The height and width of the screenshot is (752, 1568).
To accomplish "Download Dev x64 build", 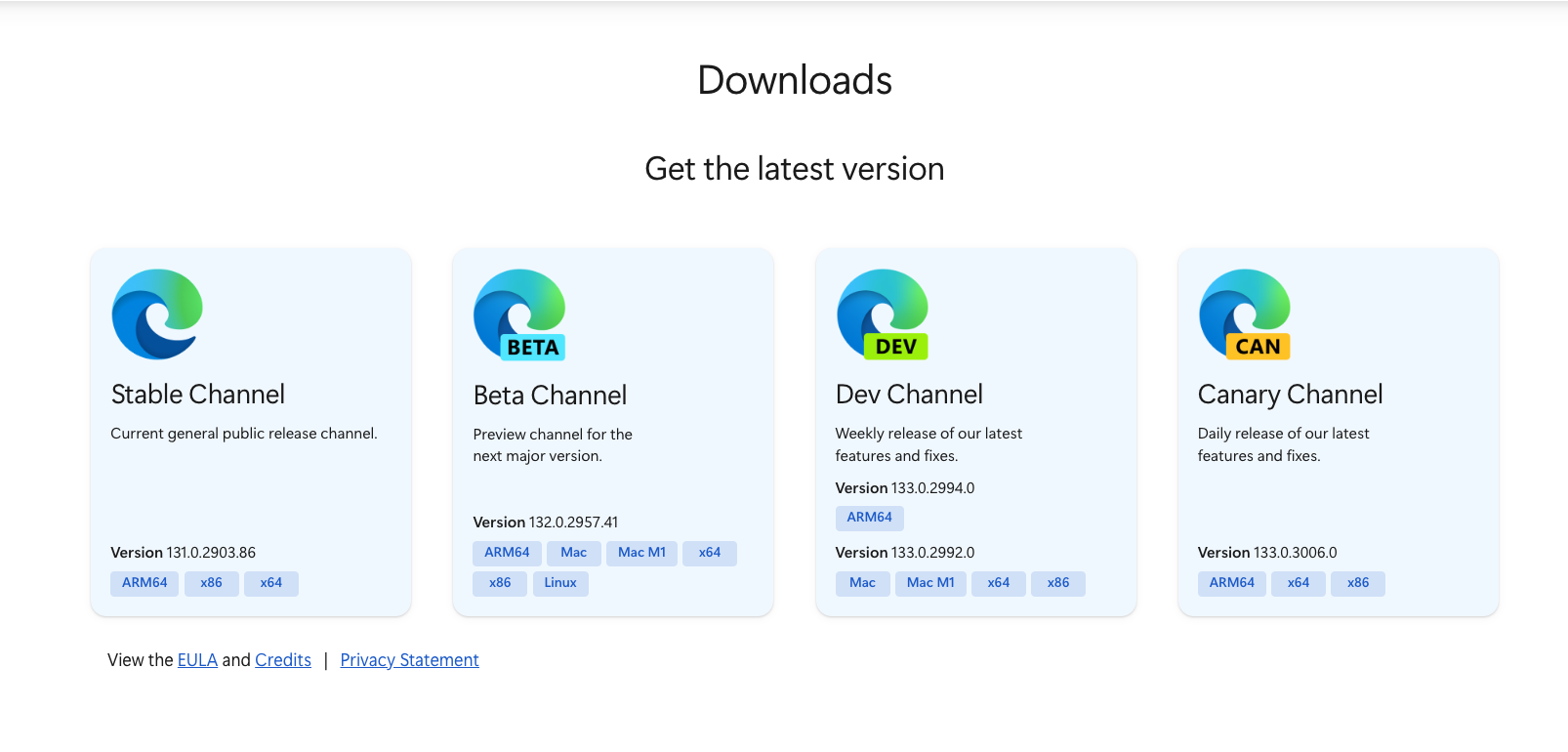I will tap(999, 583).
